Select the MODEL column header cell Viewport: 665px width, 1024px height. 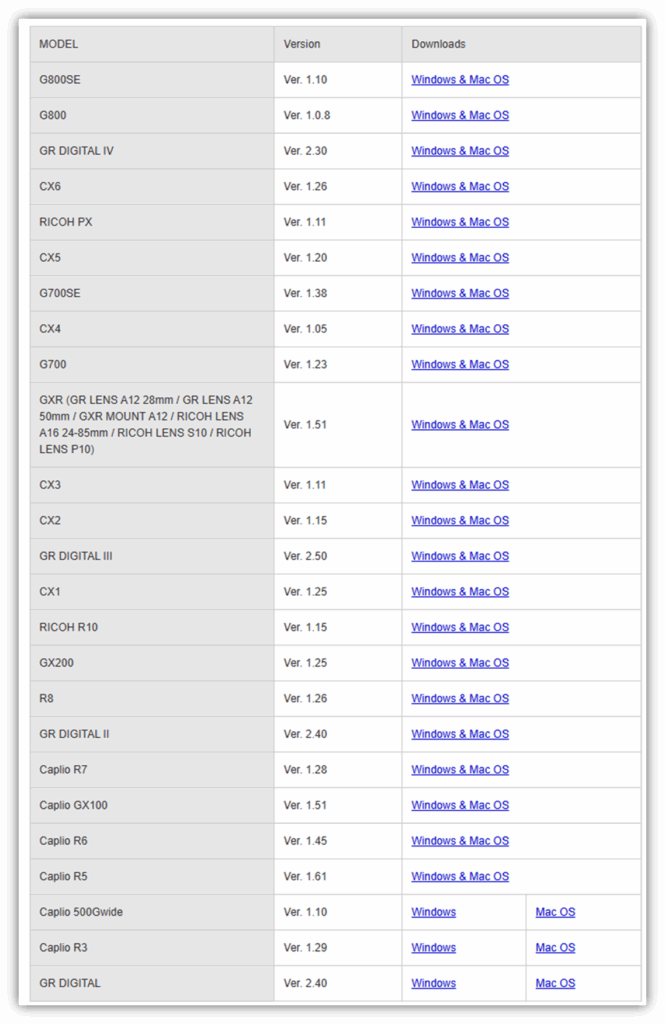152,44
